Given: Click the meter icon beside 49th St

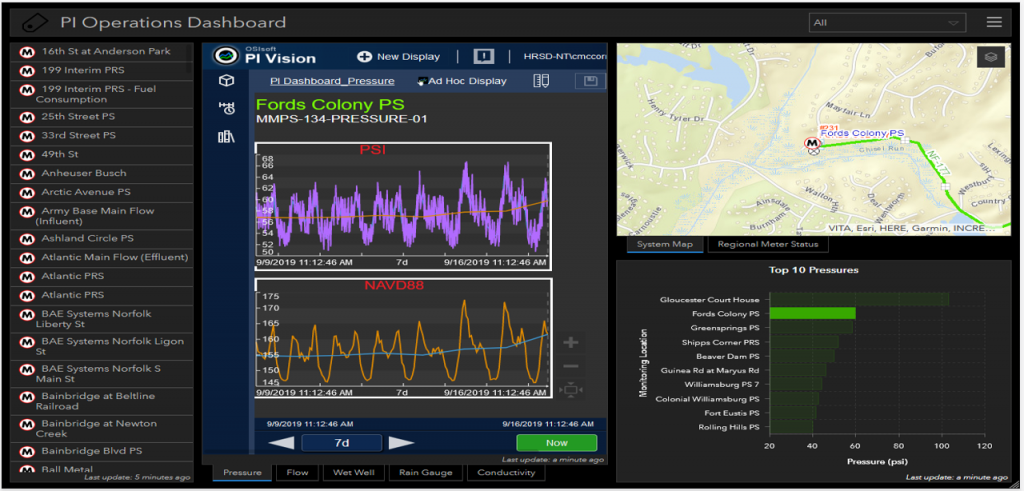Looking at the screenshot, I should (x=27, y=155).
